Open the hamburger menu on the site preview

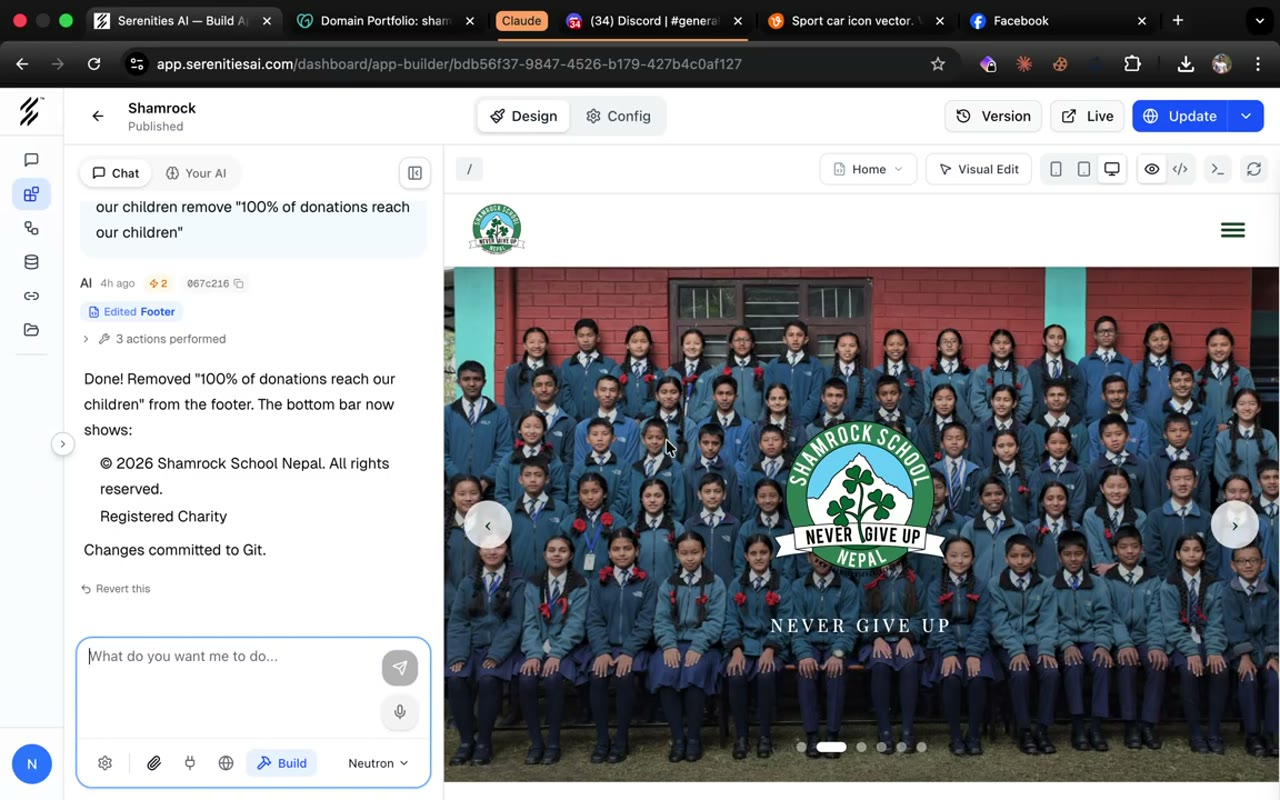tap(1233, 230)
